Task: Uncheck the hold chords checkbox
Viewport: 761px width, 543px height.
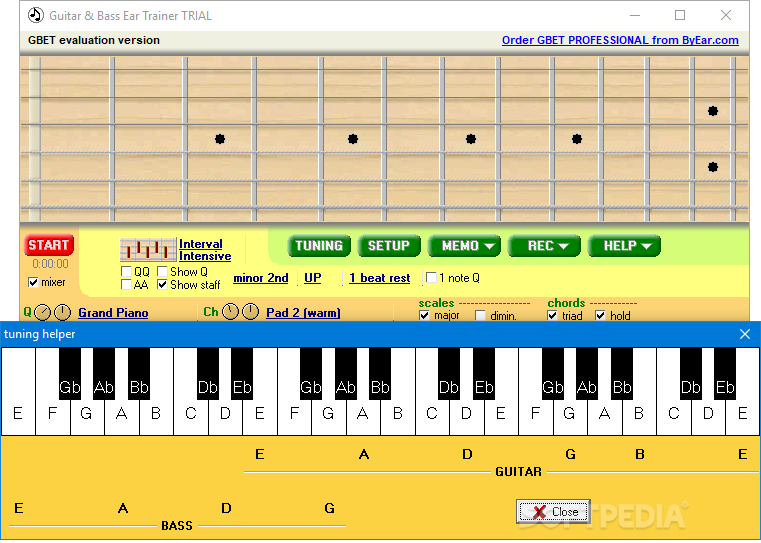Action: point(600,315)
